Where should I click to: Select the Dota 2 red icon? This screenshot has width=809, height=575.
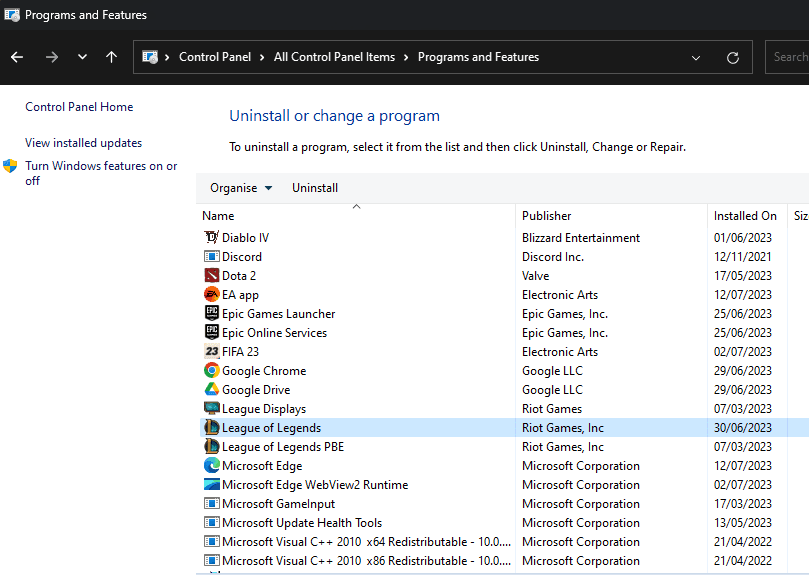click(x=211, y=276)
